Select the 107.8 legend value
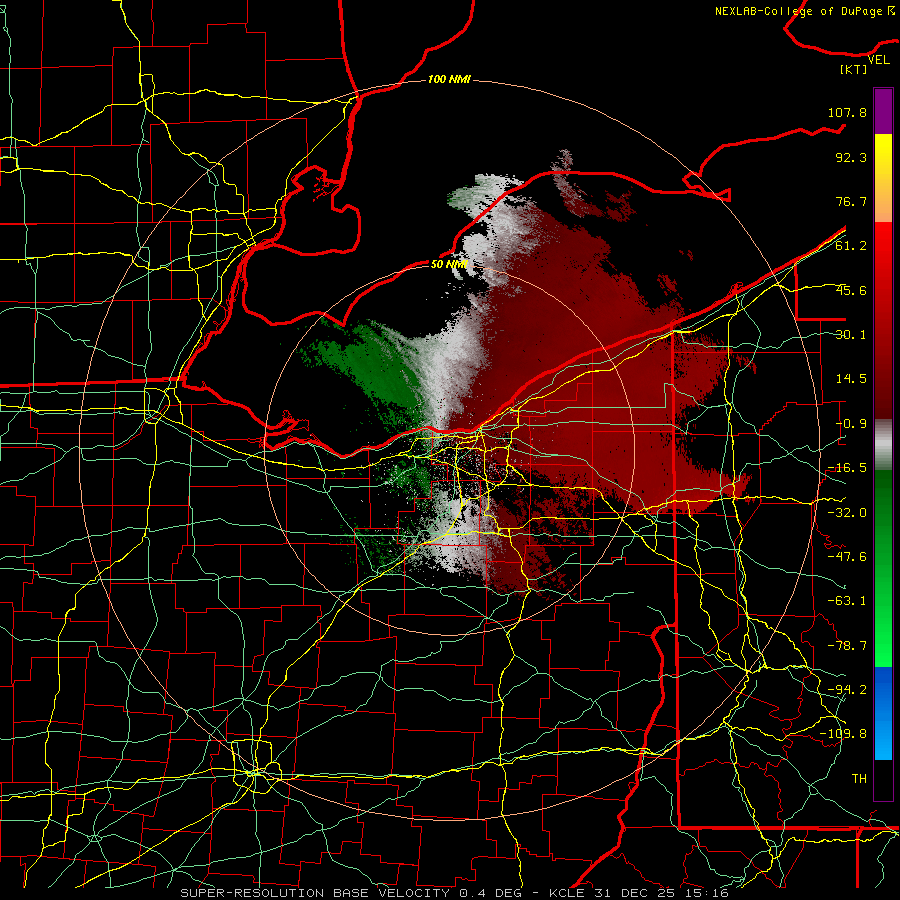 847,112
